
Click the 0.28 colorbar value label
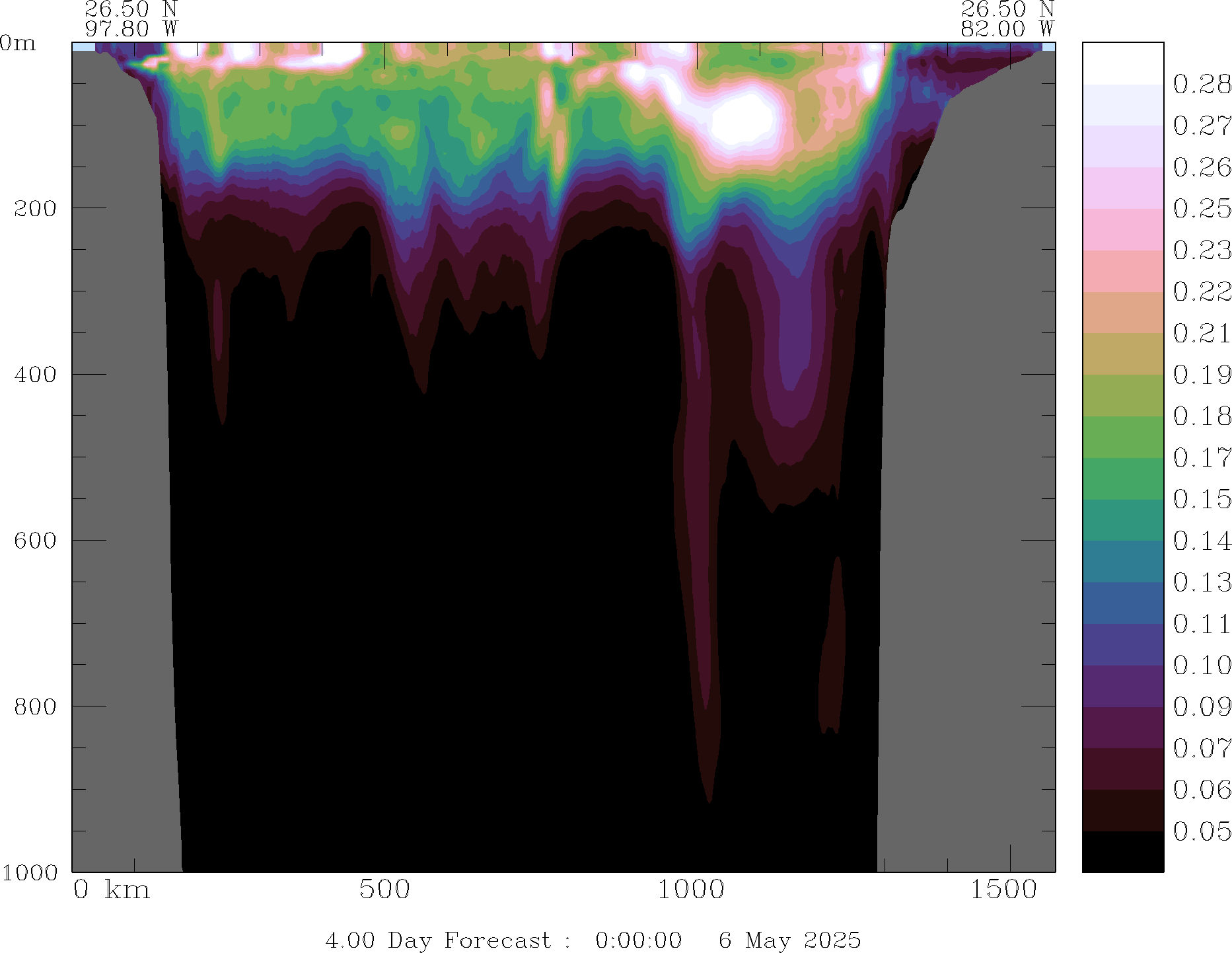tap(1202, 85)
